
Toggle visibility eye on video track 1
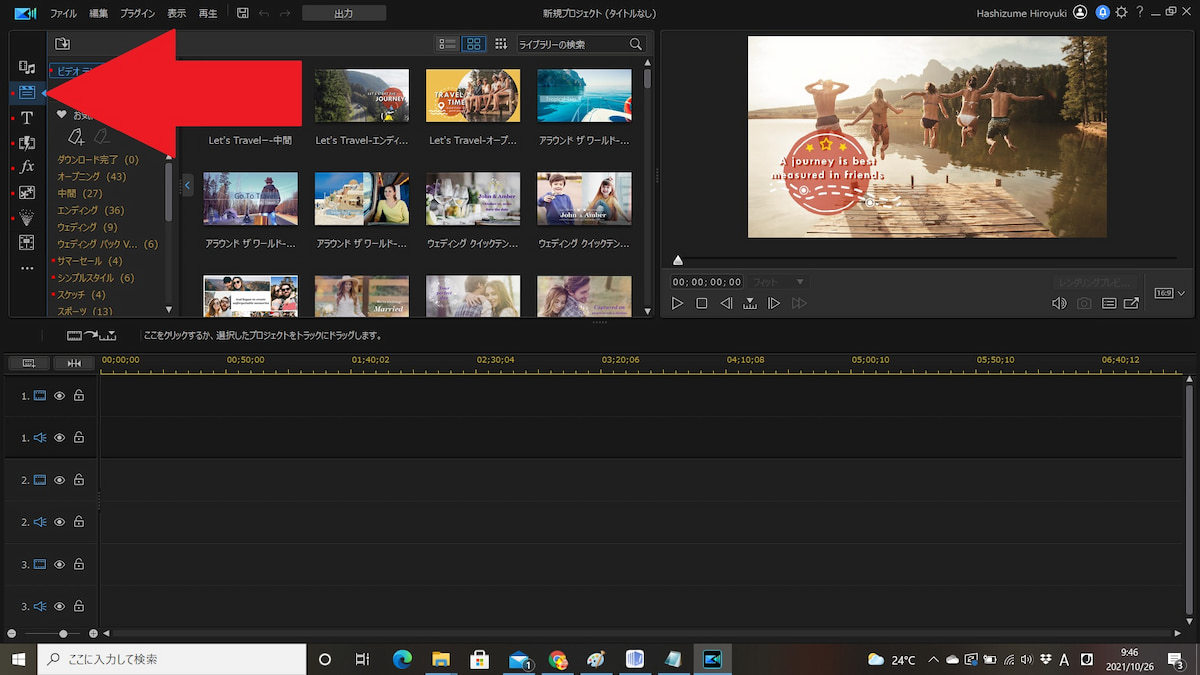point(59,396)
